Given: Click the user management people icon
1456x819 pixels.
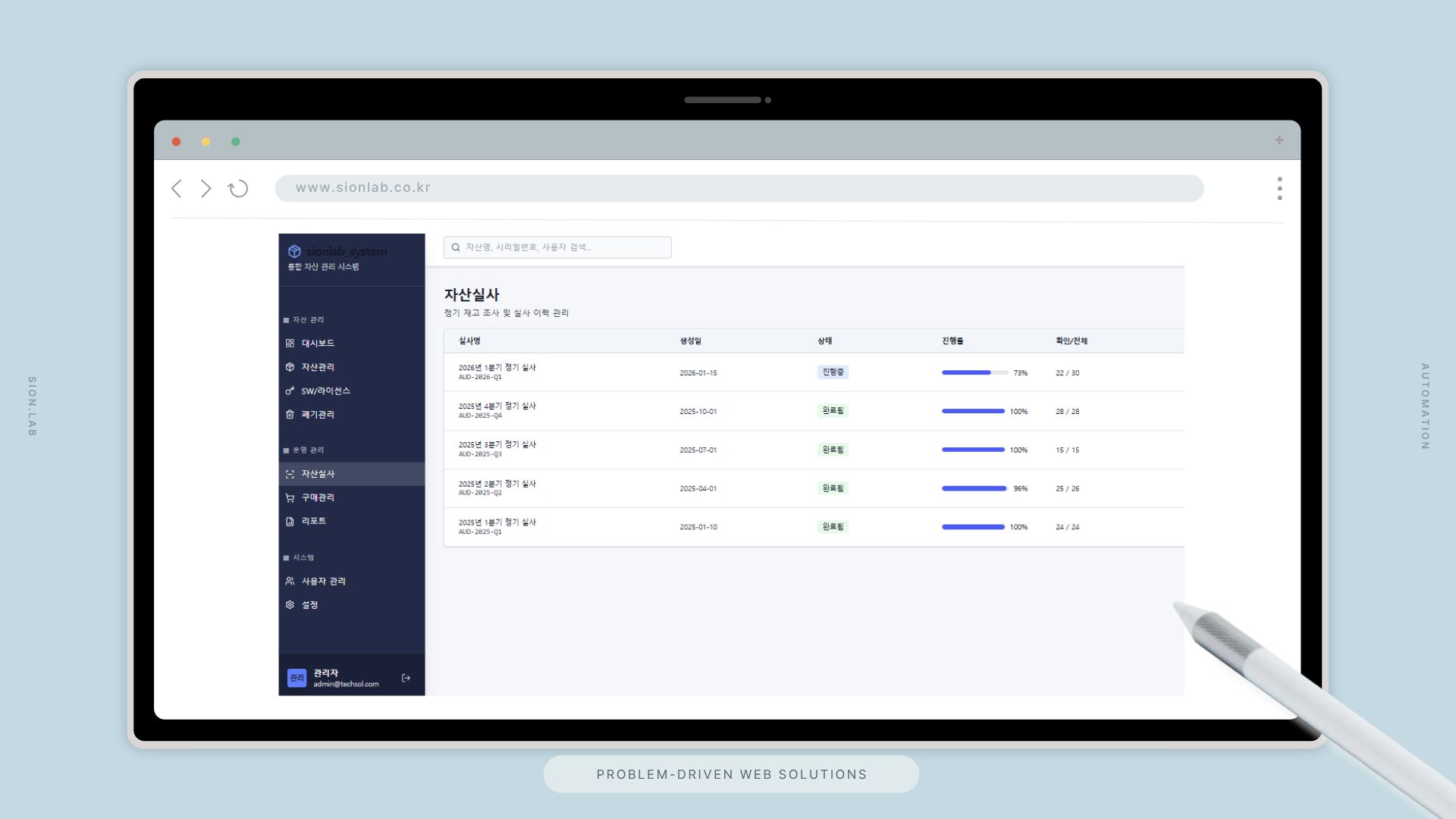Looking at the screenshot, I should (x=290, y=582).
